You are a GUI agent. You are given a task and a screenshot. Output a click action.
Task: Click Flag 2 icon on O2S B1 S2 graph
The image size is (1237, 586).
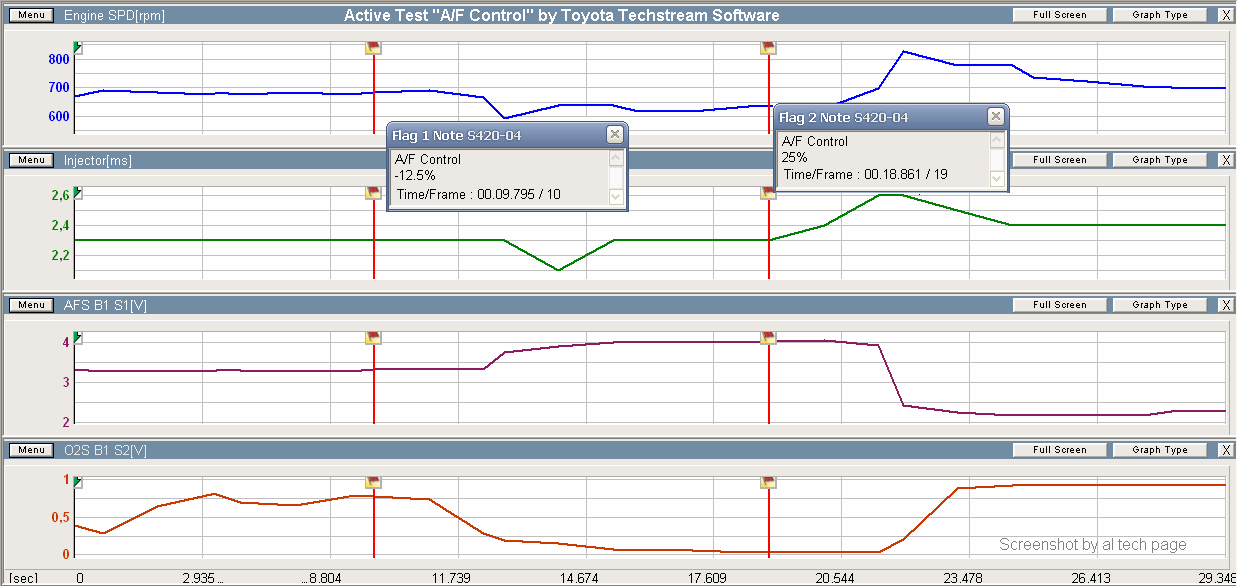click(768, 483)
